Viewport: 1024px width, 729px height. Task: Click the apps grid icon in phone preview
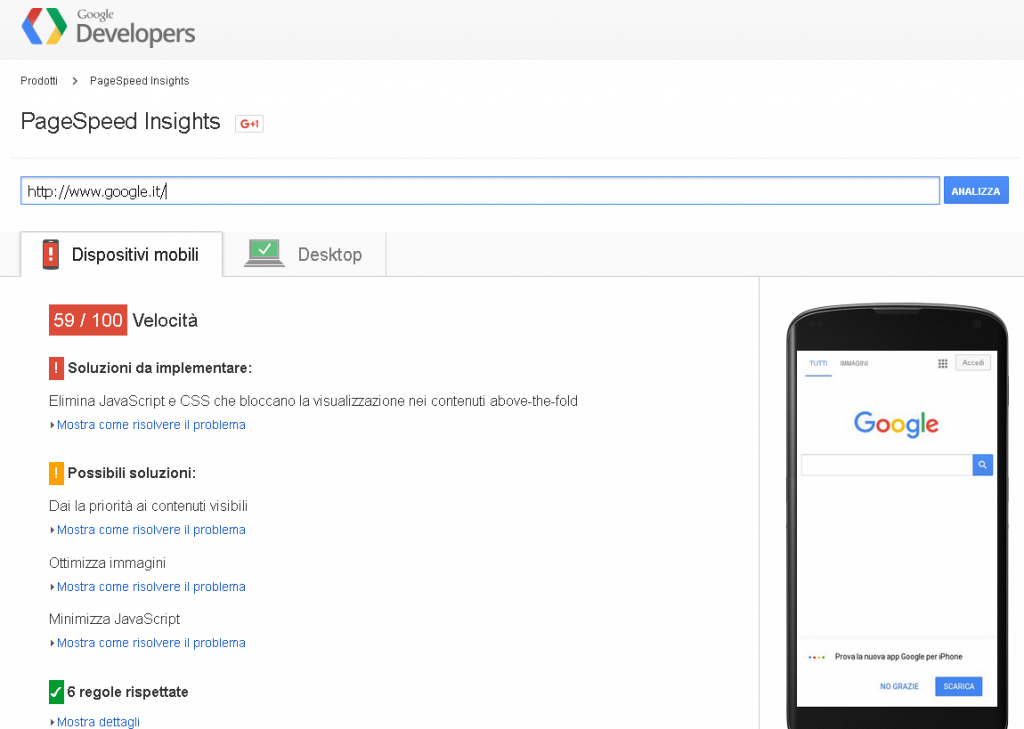tap(942, 363)
